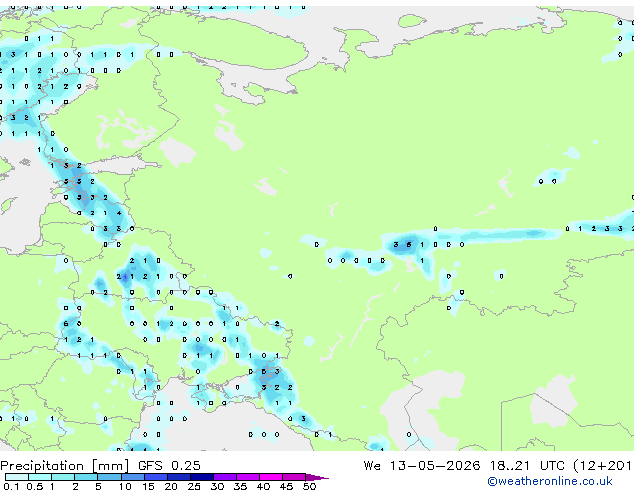634x490 pixels.
Task: Click the '10' legend scale value
Action: click(125, 486)
